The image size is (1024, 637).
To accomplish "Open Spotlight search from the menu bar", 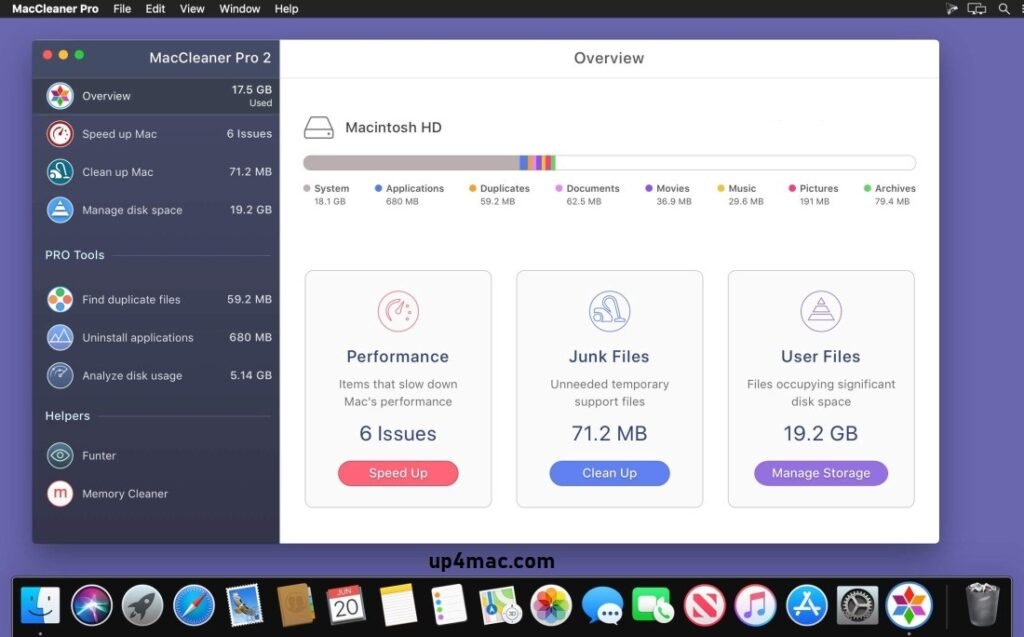I will coord(1004,9).
